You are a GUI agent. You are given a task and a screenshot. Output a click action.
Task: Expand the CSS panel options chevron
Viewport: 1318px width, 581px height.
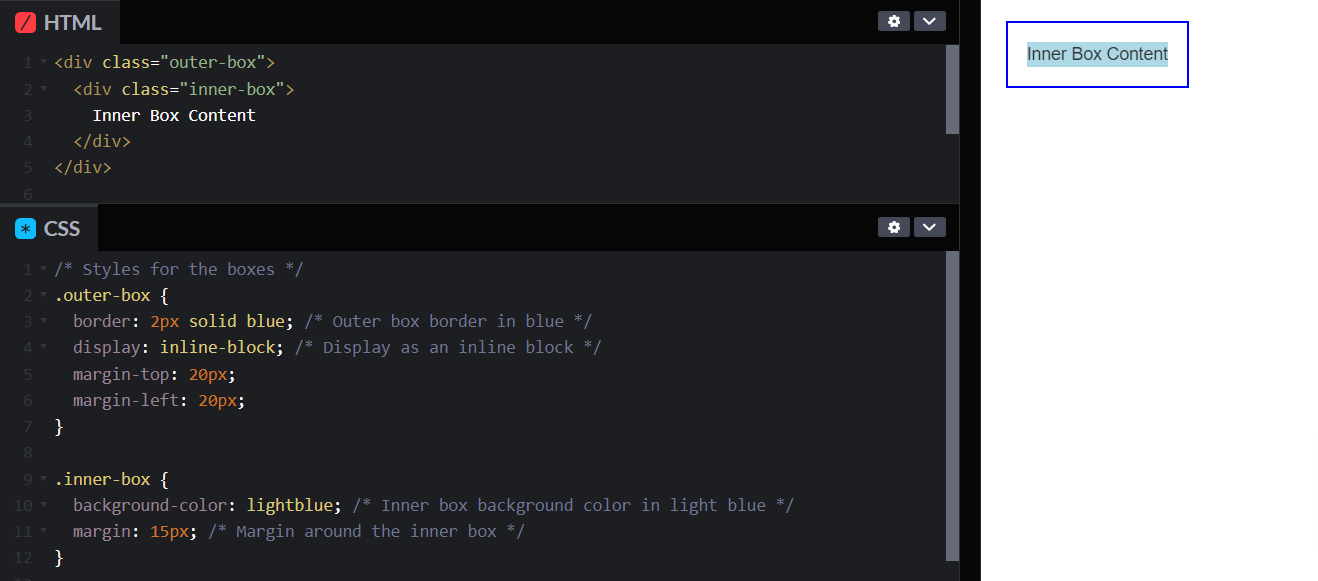pyautogui.click(x=929, y=227)
